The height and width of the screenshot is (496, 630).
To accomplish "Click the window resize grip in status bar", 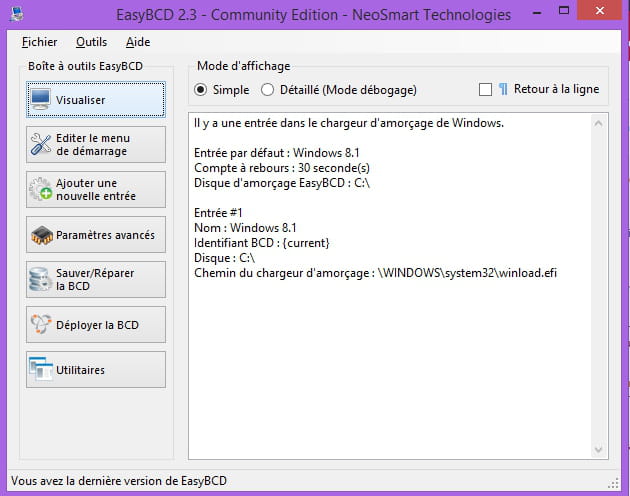I will (613, 484).
